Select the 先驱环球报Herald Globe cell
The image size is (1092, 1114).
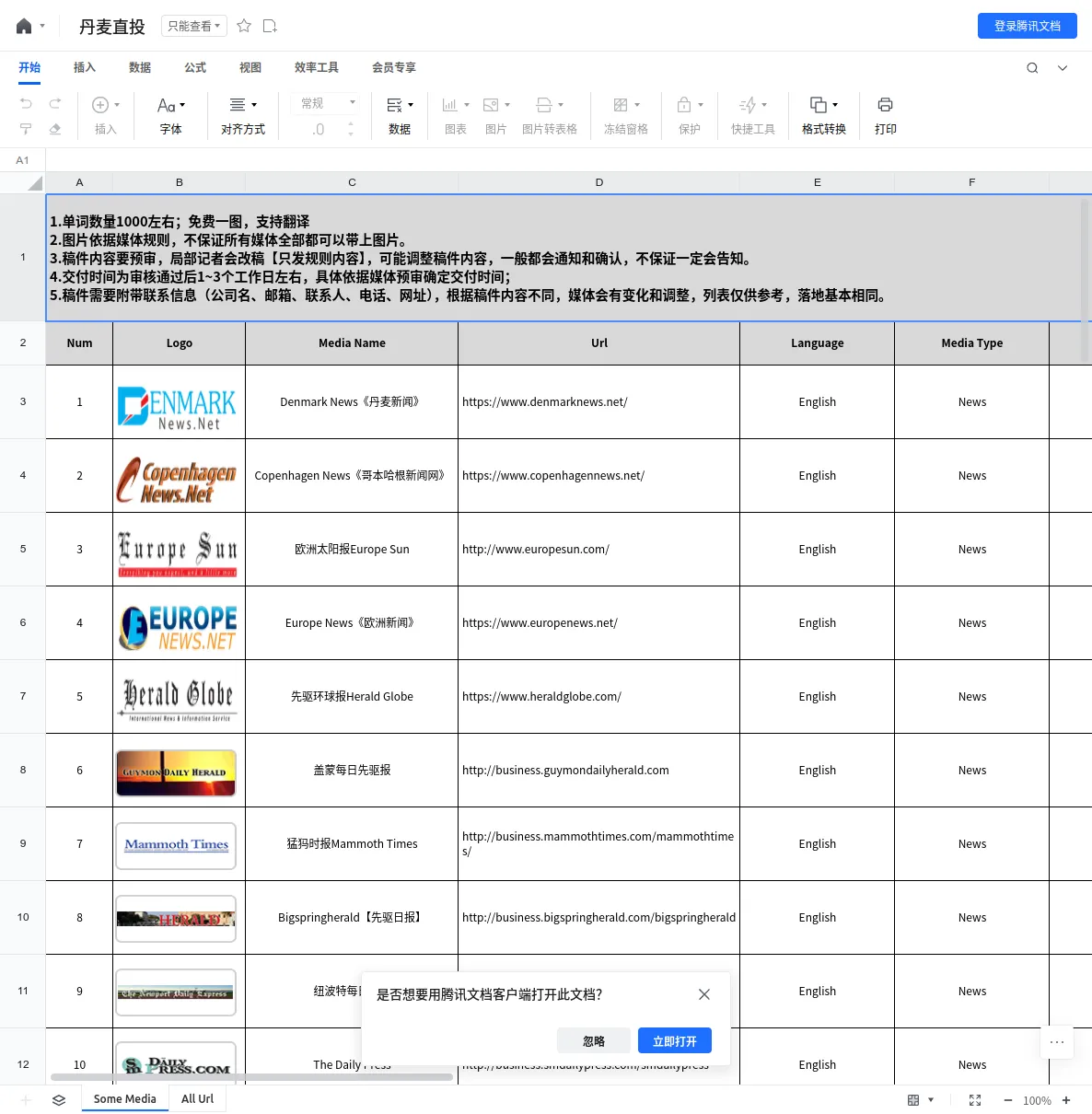pyautogui.click(x=352, y=696)
